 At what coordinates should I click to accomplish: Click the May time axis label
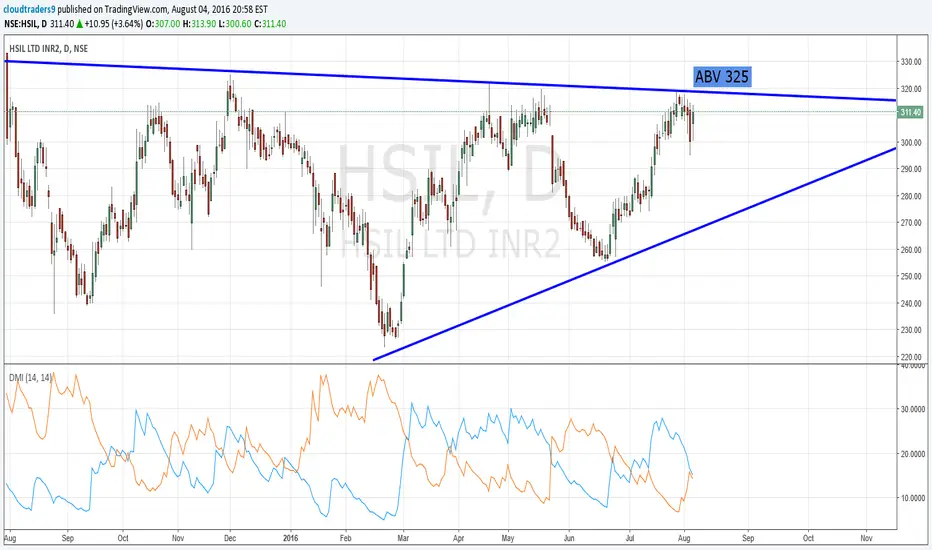(508, 538)
